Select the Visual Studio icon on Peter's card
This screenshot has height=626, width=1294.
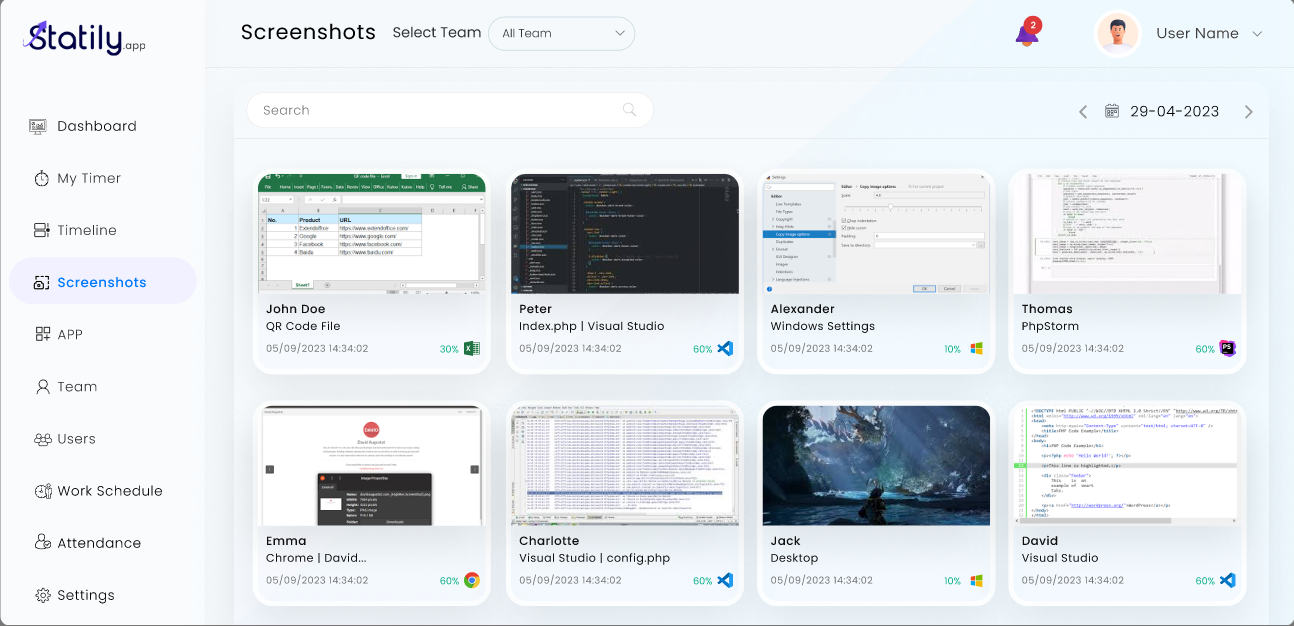click(x=723, y=348)
